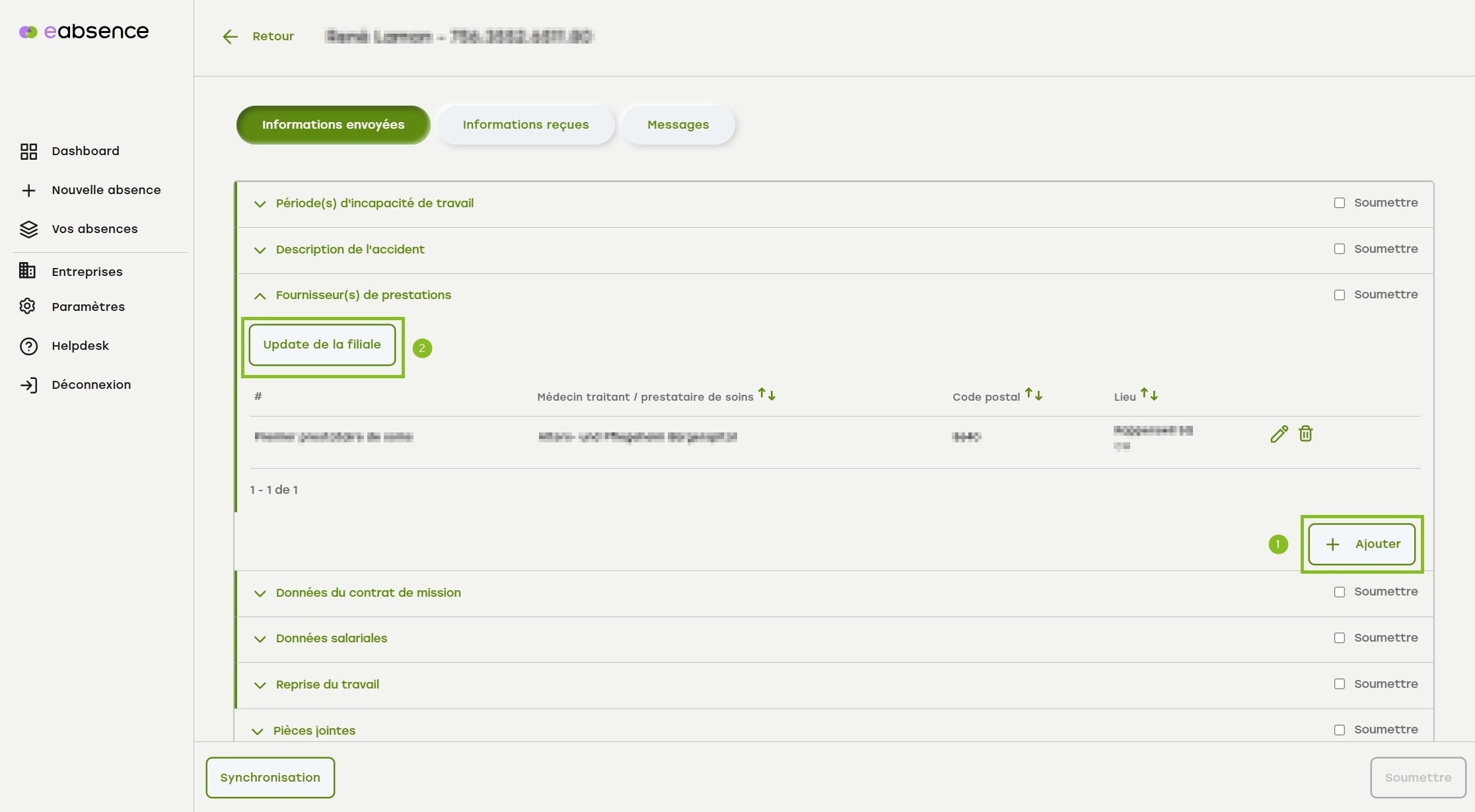Click the Vos absences layers icon
Viewport: 1475px width, 812px height.
28,229
